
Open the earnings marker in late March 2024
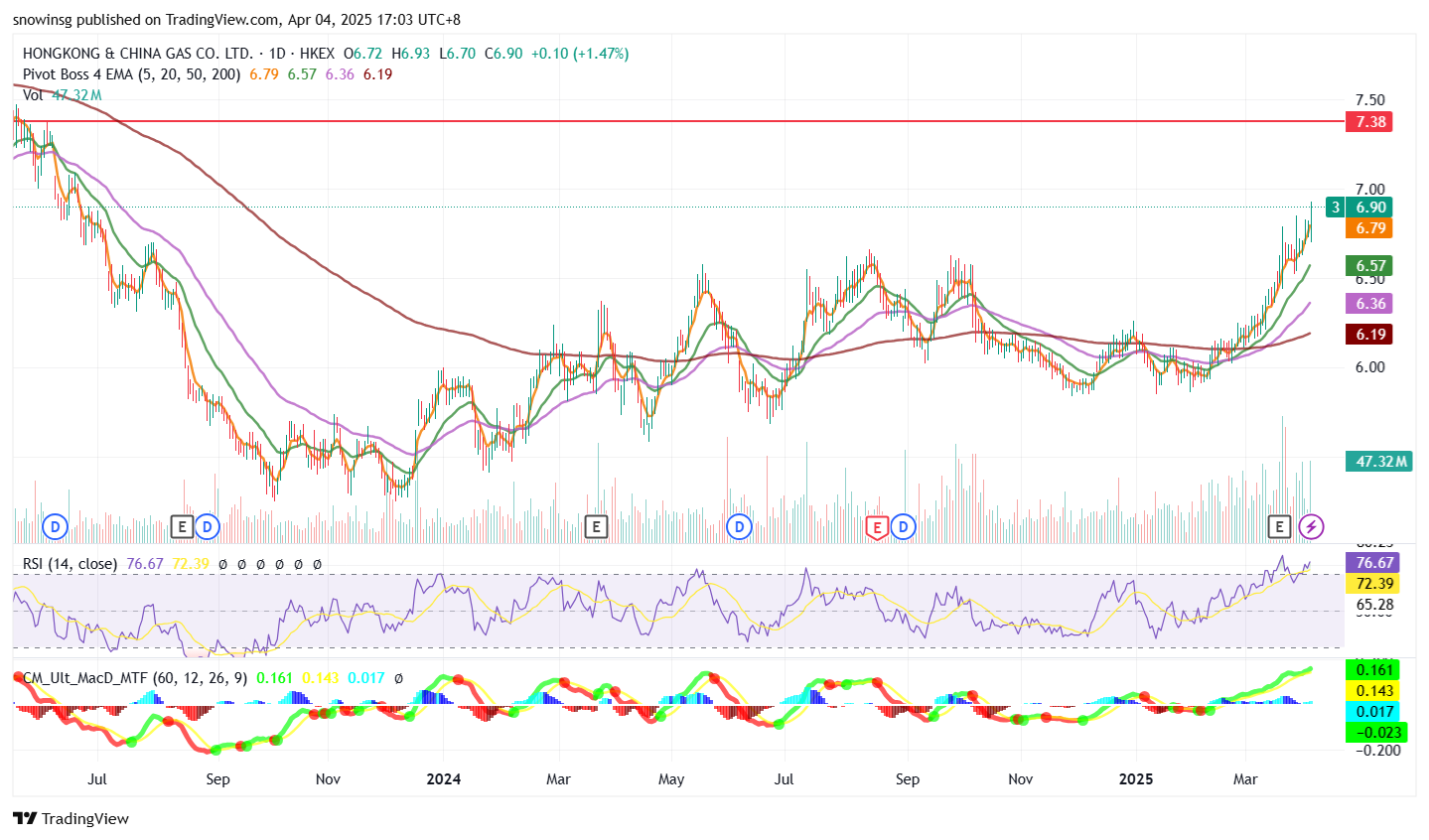[596, 526]
